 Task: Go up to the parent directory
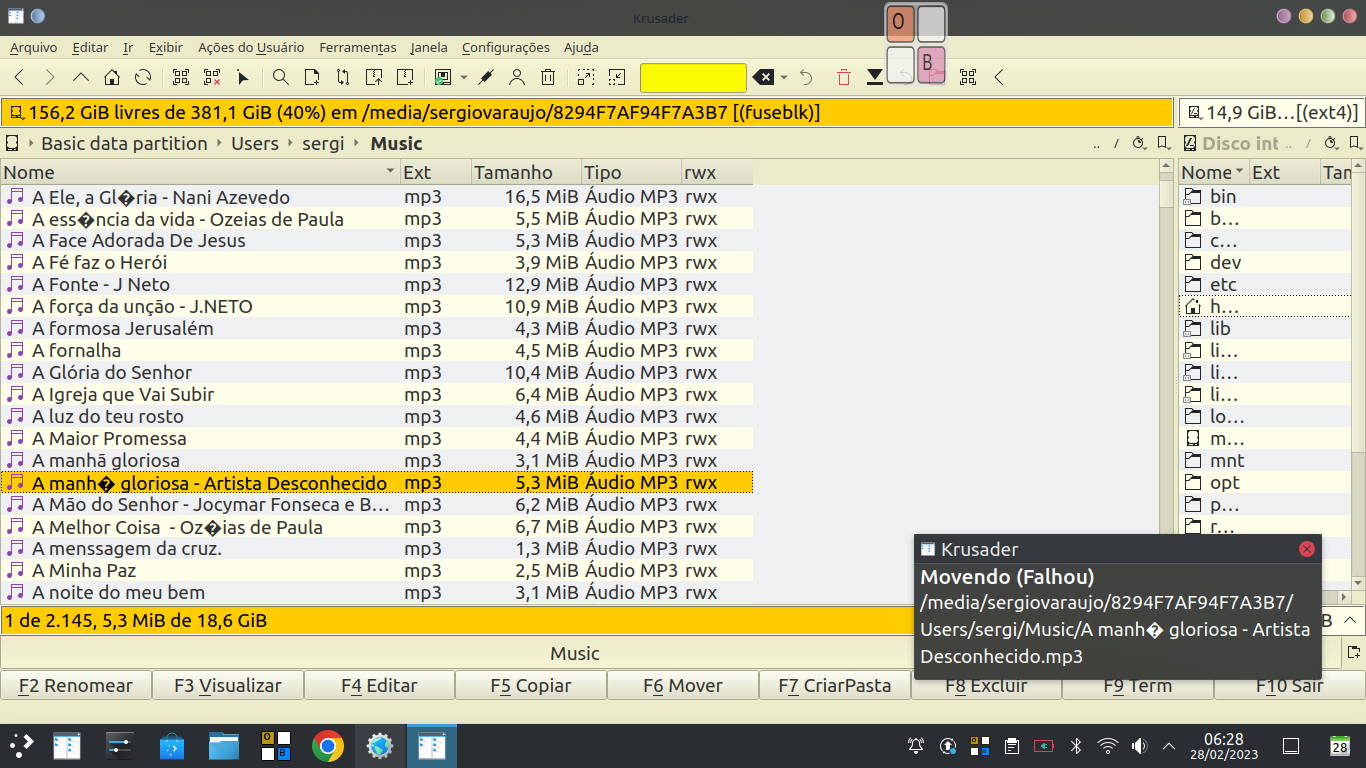click(x=81, y=77)
